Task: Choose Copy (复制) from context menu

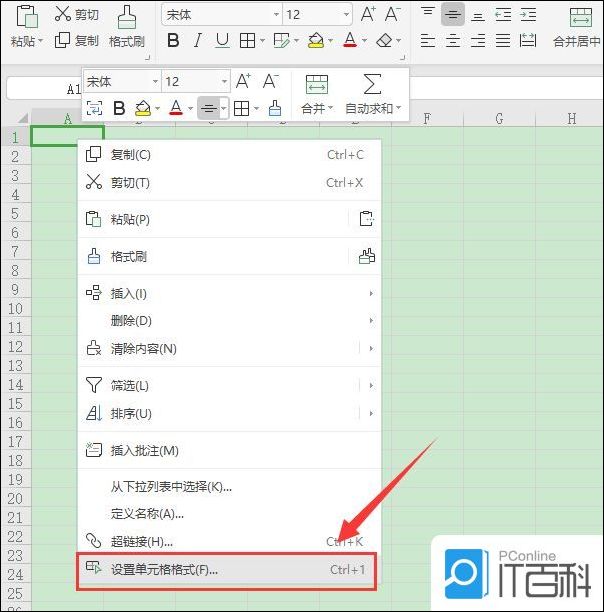Action: click(x=229, y=155)
